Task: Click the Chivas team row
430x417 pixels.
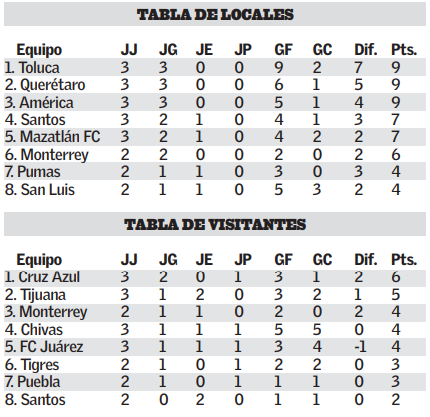Action: (x=215, y=329)
